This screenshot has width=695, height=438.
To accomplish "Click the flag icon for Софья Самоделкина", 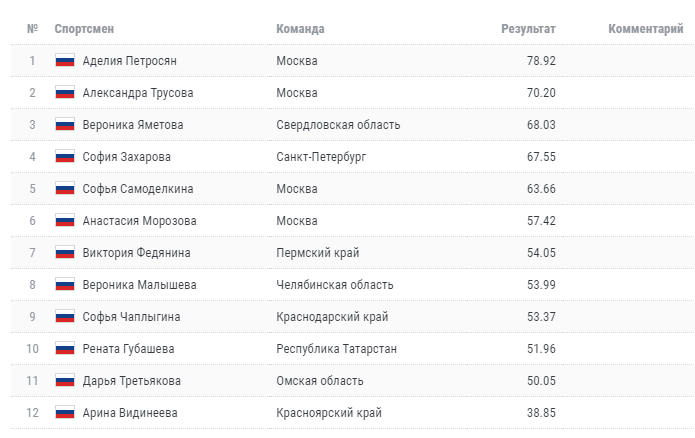I will click(65, 189).
